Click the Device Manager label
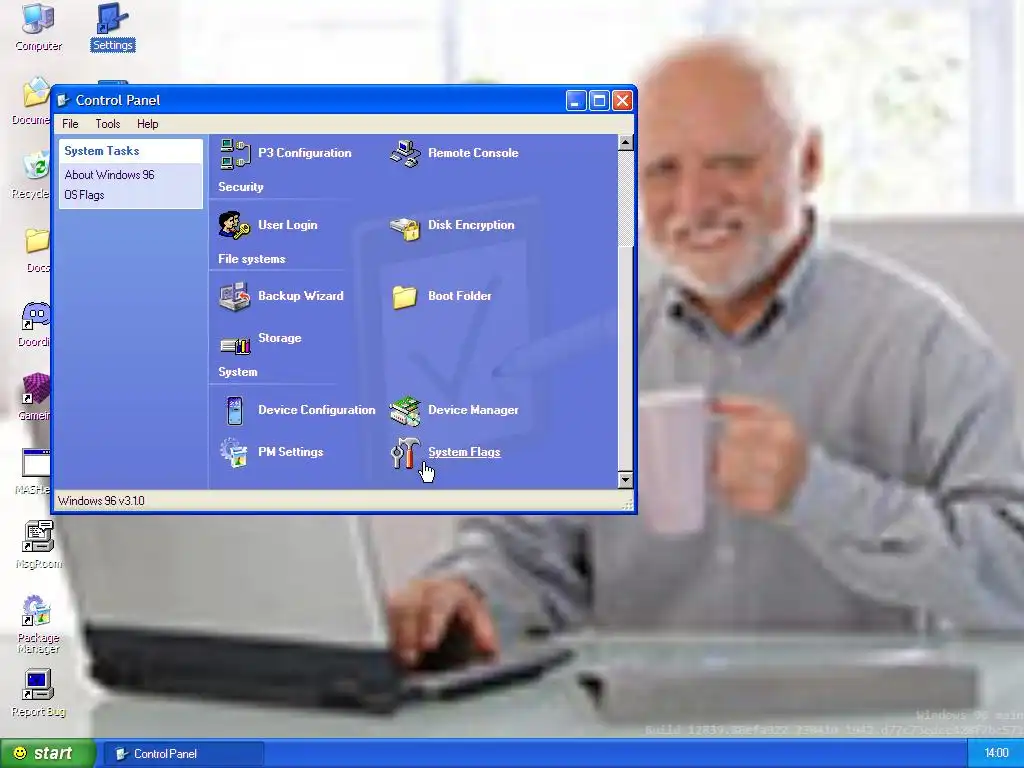 (x=473, y=410)
